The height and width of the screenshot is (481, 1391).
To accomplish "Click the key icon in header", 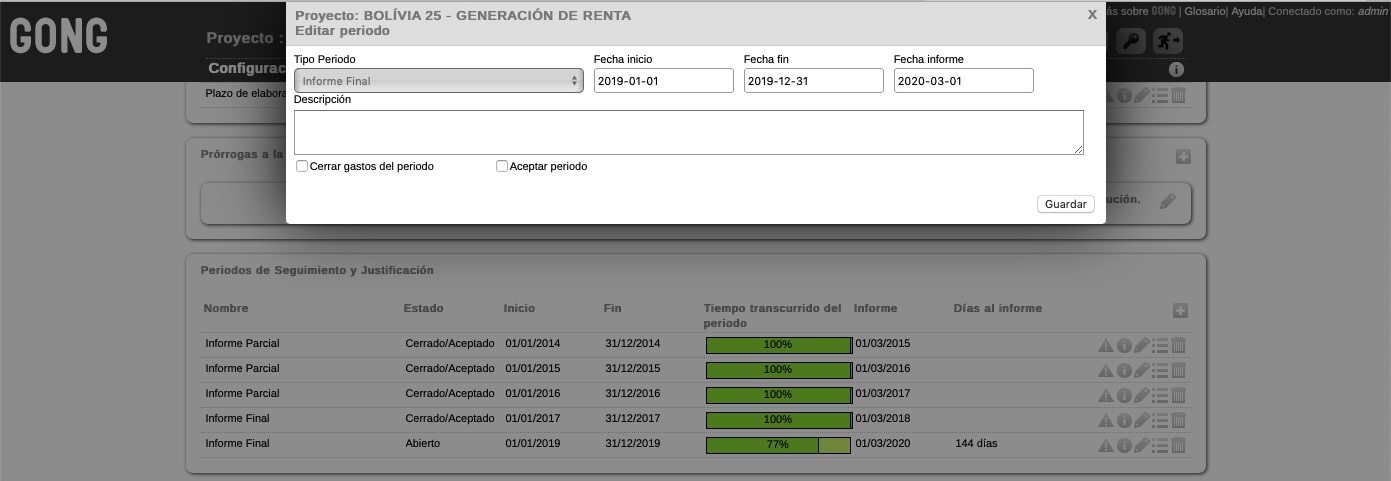I will tap(1131, 41).
